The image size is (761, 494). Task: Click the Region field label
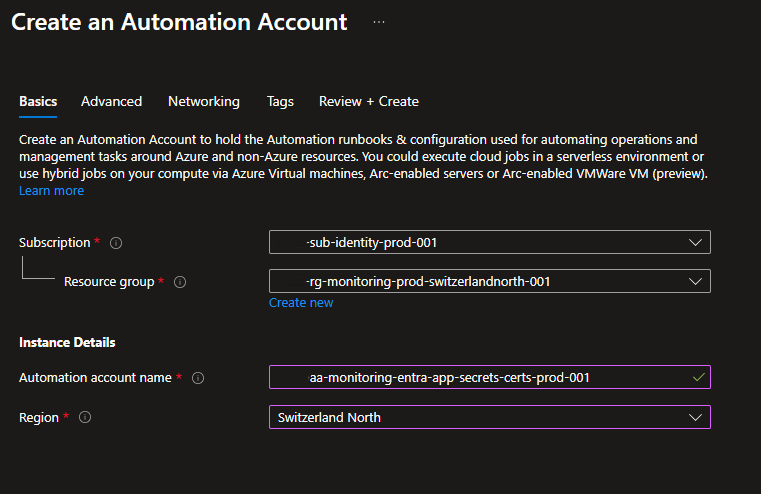[40, 417]
